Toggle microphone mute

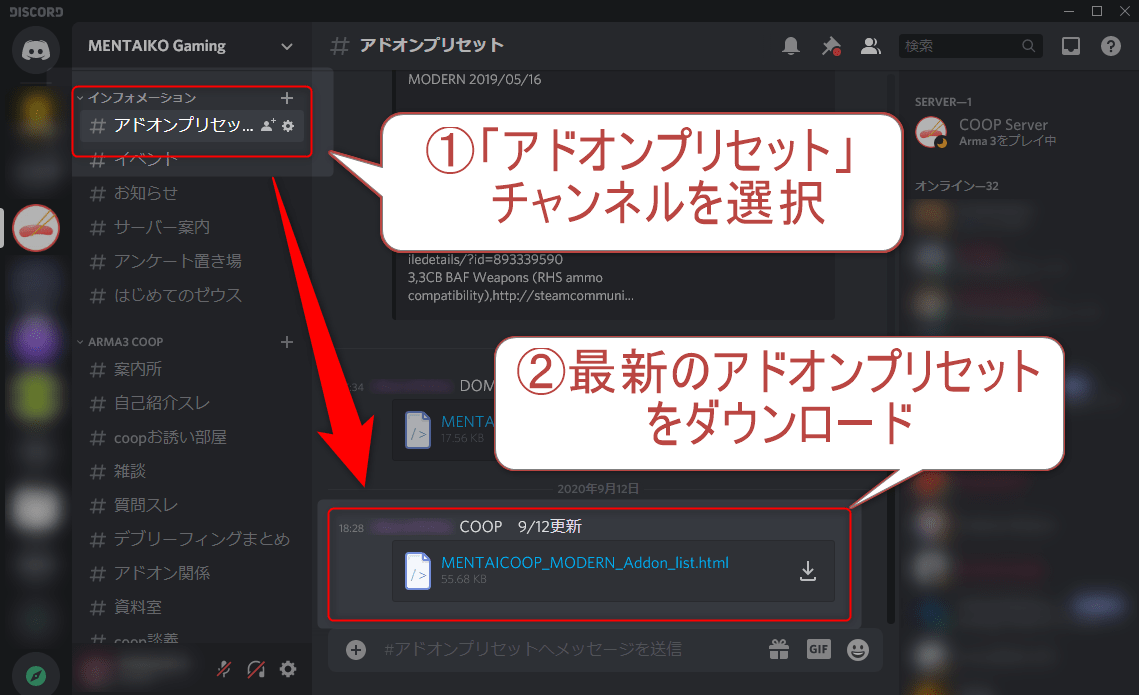[x=226, y=669]
